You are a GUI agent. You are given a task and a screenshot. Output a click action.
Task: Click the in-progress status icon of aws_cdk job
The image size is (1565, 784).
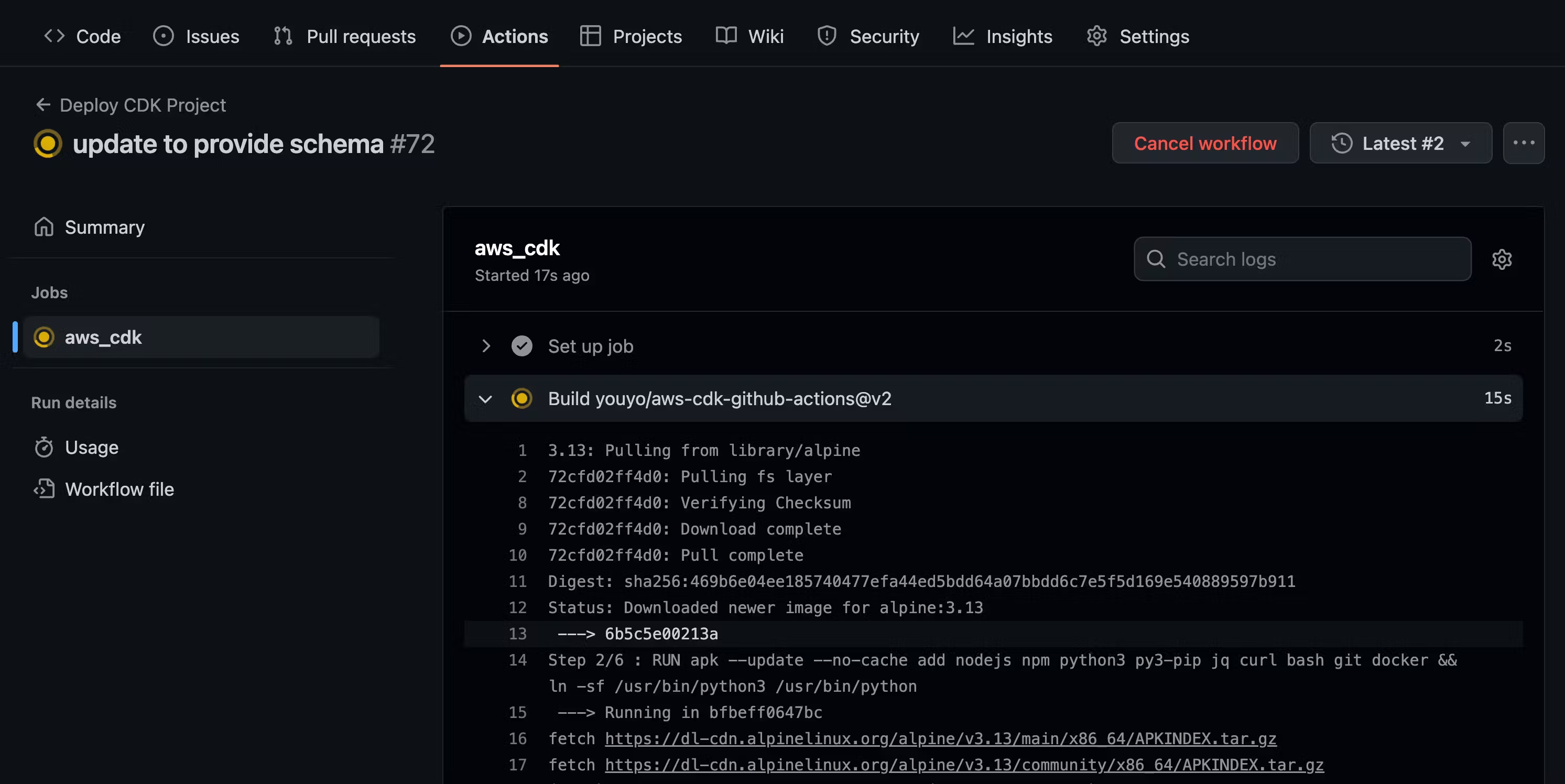(44, 337)
